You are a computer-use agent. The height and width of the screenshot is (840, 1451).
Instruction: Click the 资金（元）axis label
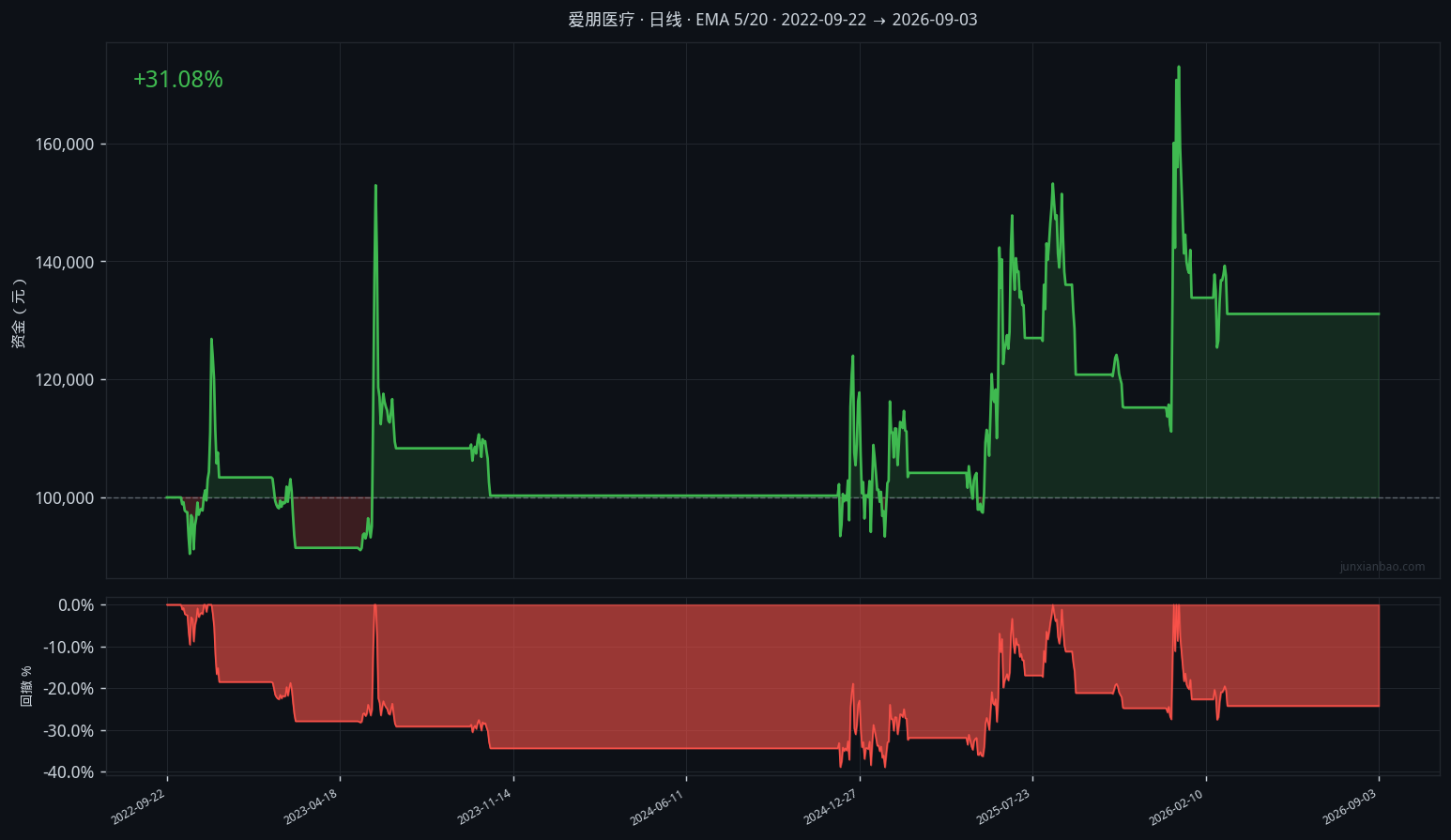pos(19,313)
